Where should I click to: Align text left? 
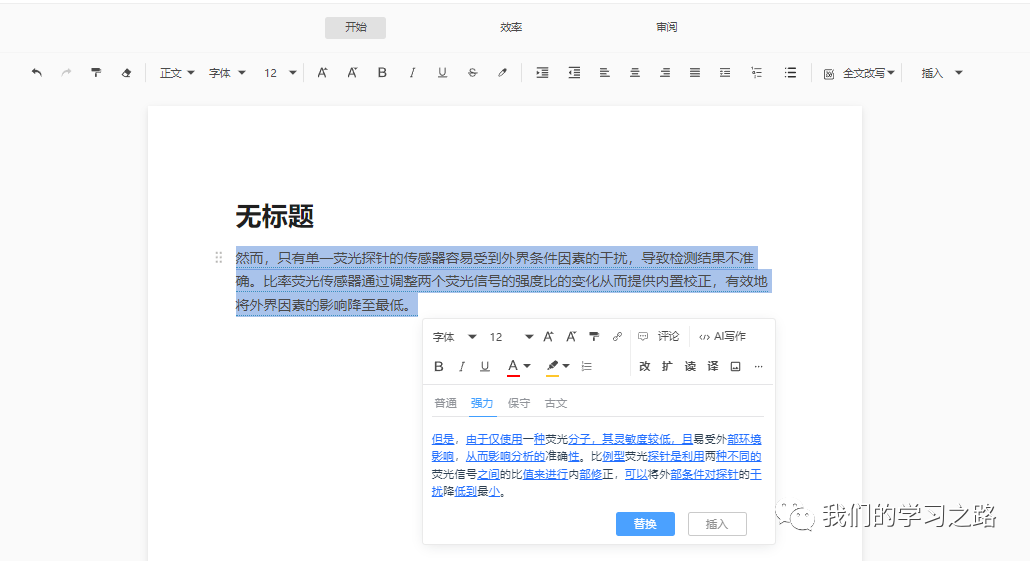click(604, 73)
